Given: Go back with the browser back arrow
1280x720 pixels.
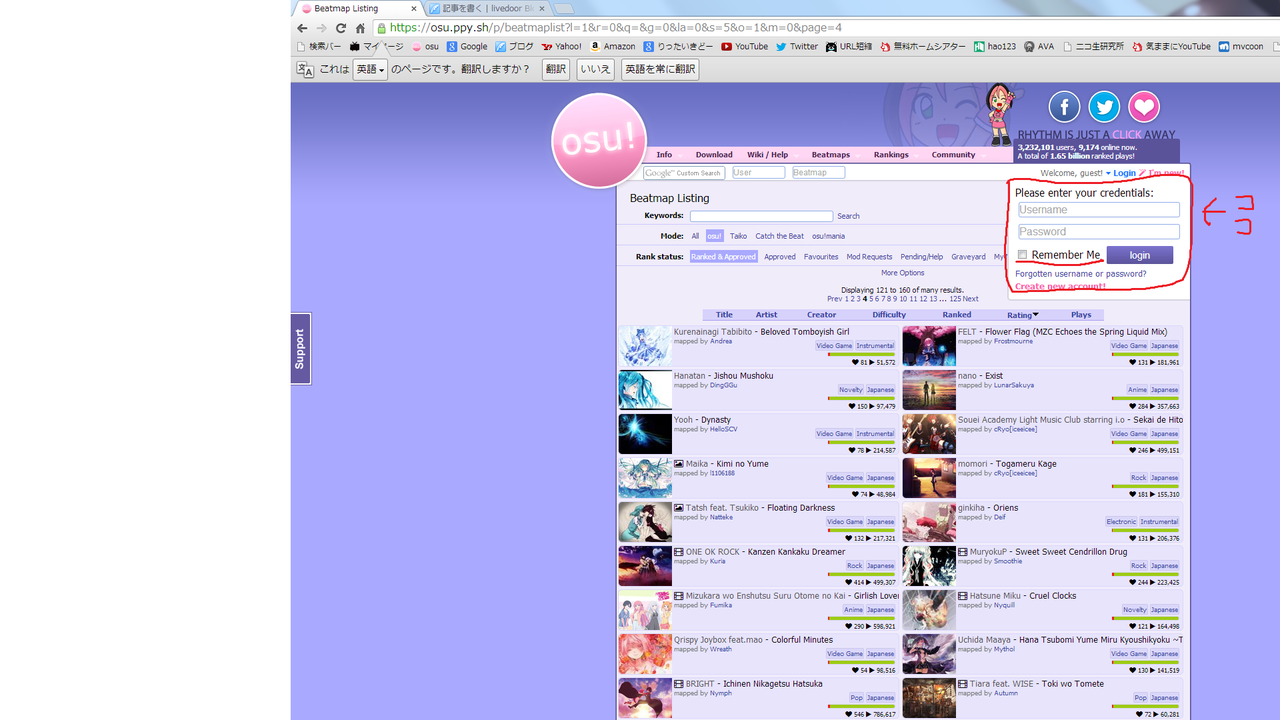Looking at the screenshot, I should [302, 28].
